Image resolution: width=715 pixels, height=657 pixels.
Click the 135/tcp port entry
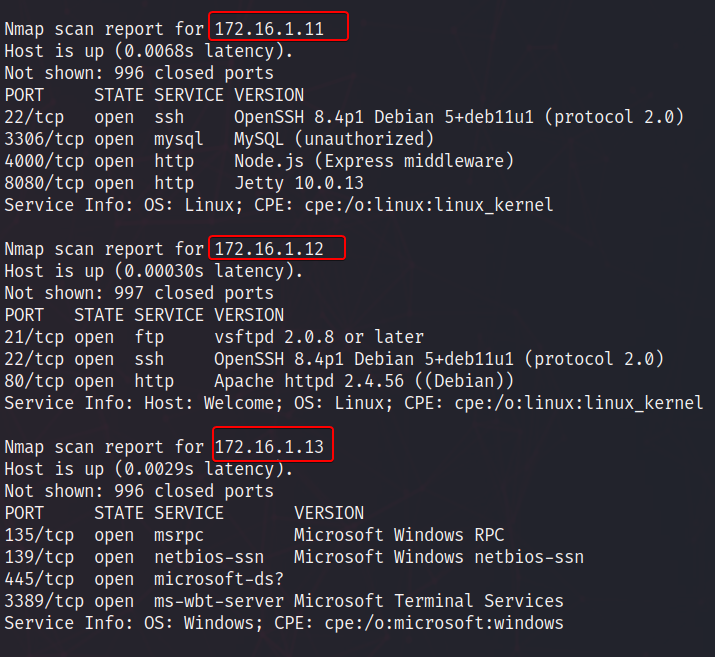click(39, 535)
